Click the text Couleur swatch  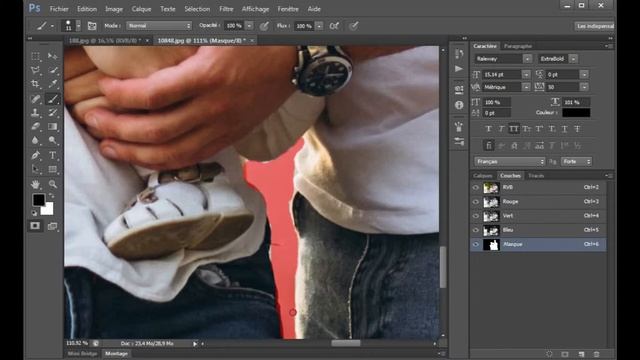pos(576,113)
